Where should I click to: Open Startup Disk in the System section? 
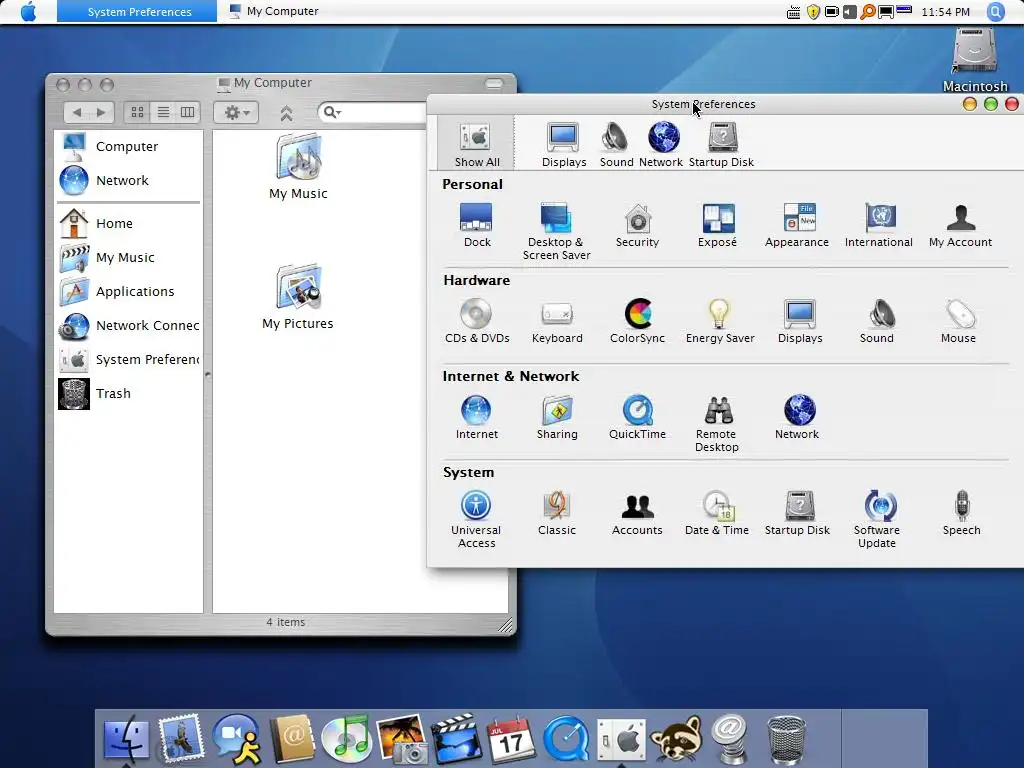(797, 513)
